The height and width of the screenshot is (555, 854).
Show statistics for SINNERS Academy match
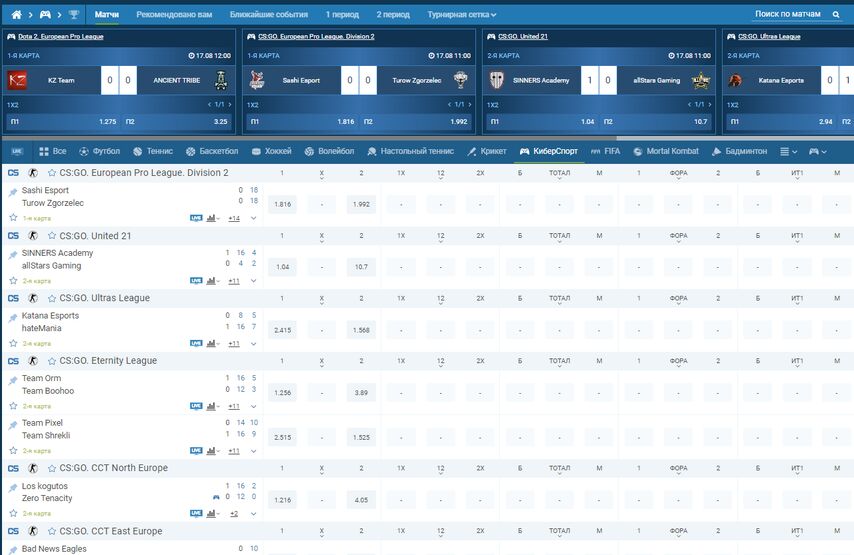(212, 281)
